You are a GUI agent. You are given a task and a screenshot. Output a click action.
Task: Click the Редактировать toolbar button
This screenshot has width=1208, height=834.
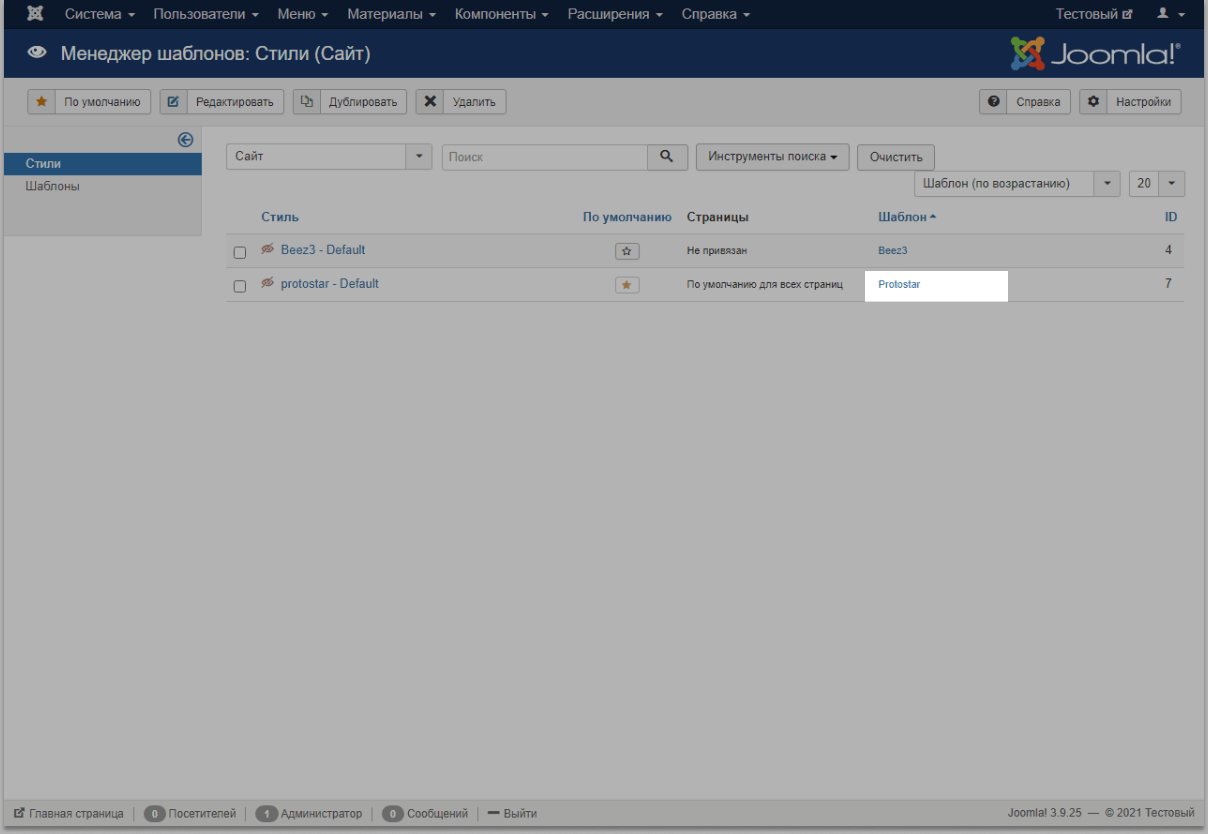click(x=222, y=101)
